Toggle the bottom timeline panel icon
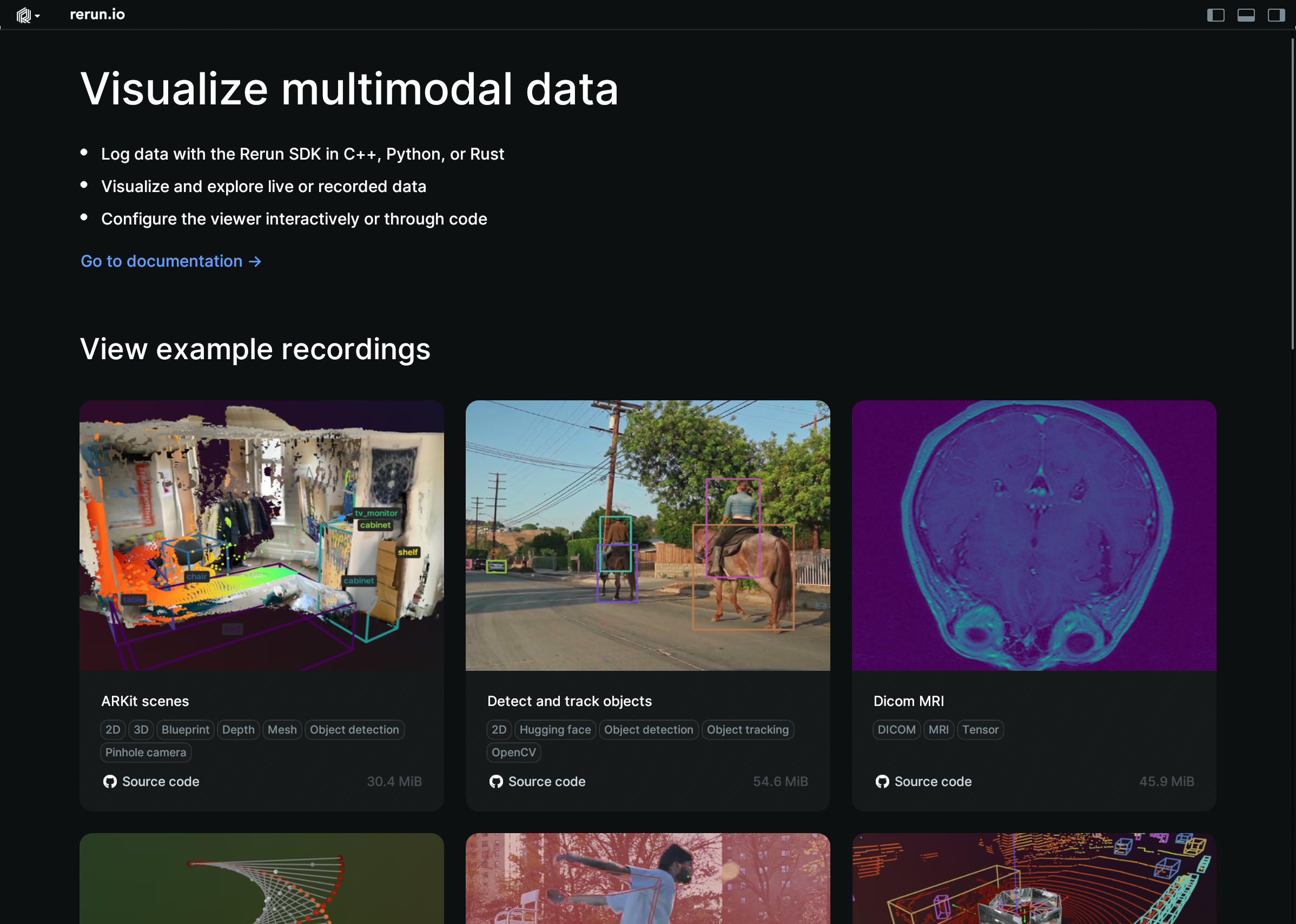 click(x=1246, y=15)
